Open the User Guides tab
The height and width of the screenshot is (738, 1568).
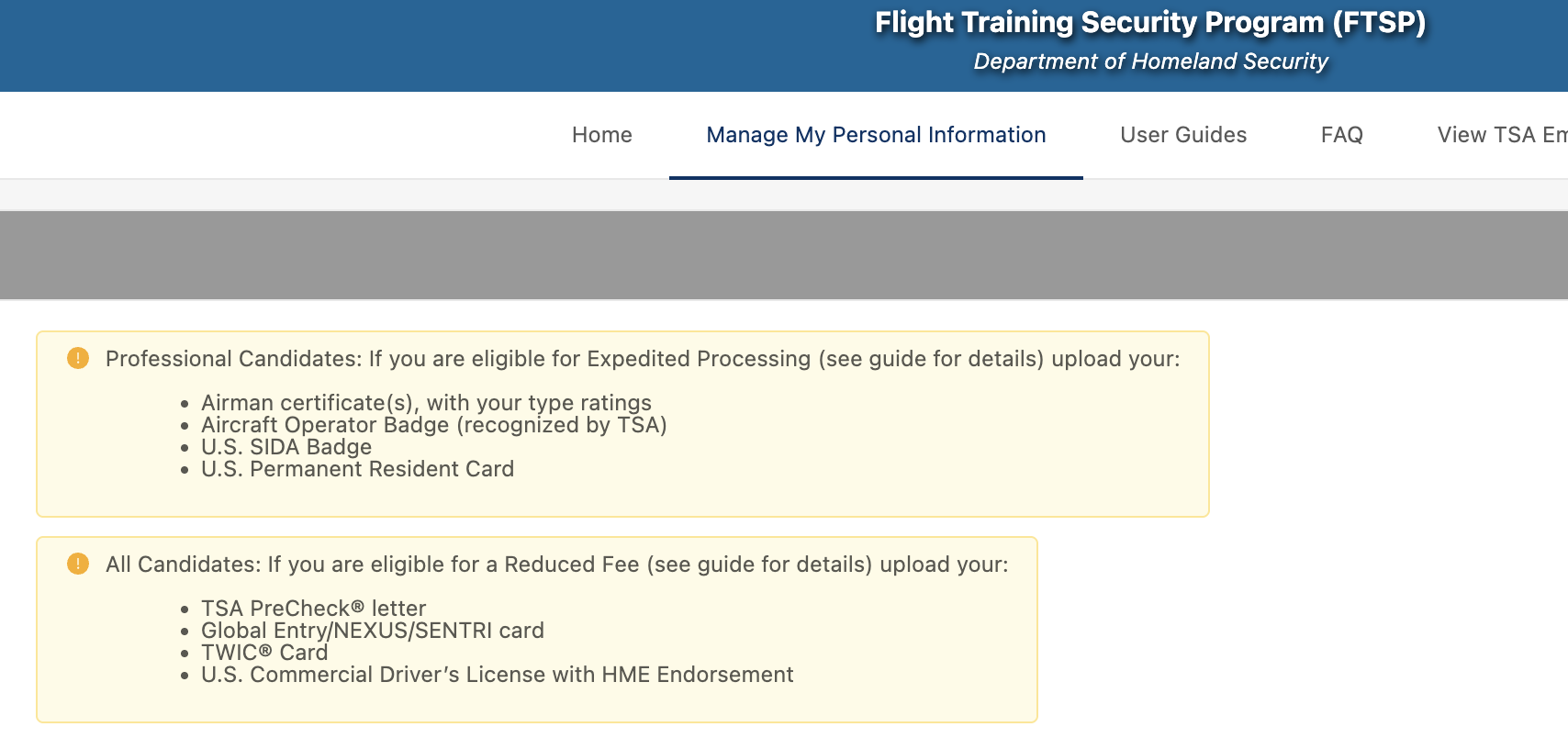point(1183,135)
